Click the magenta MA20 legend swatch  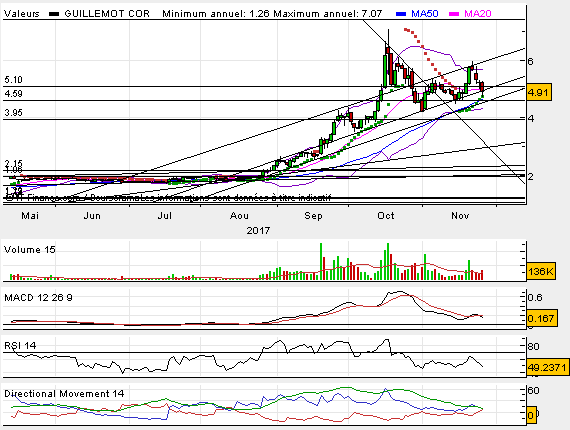454,14
